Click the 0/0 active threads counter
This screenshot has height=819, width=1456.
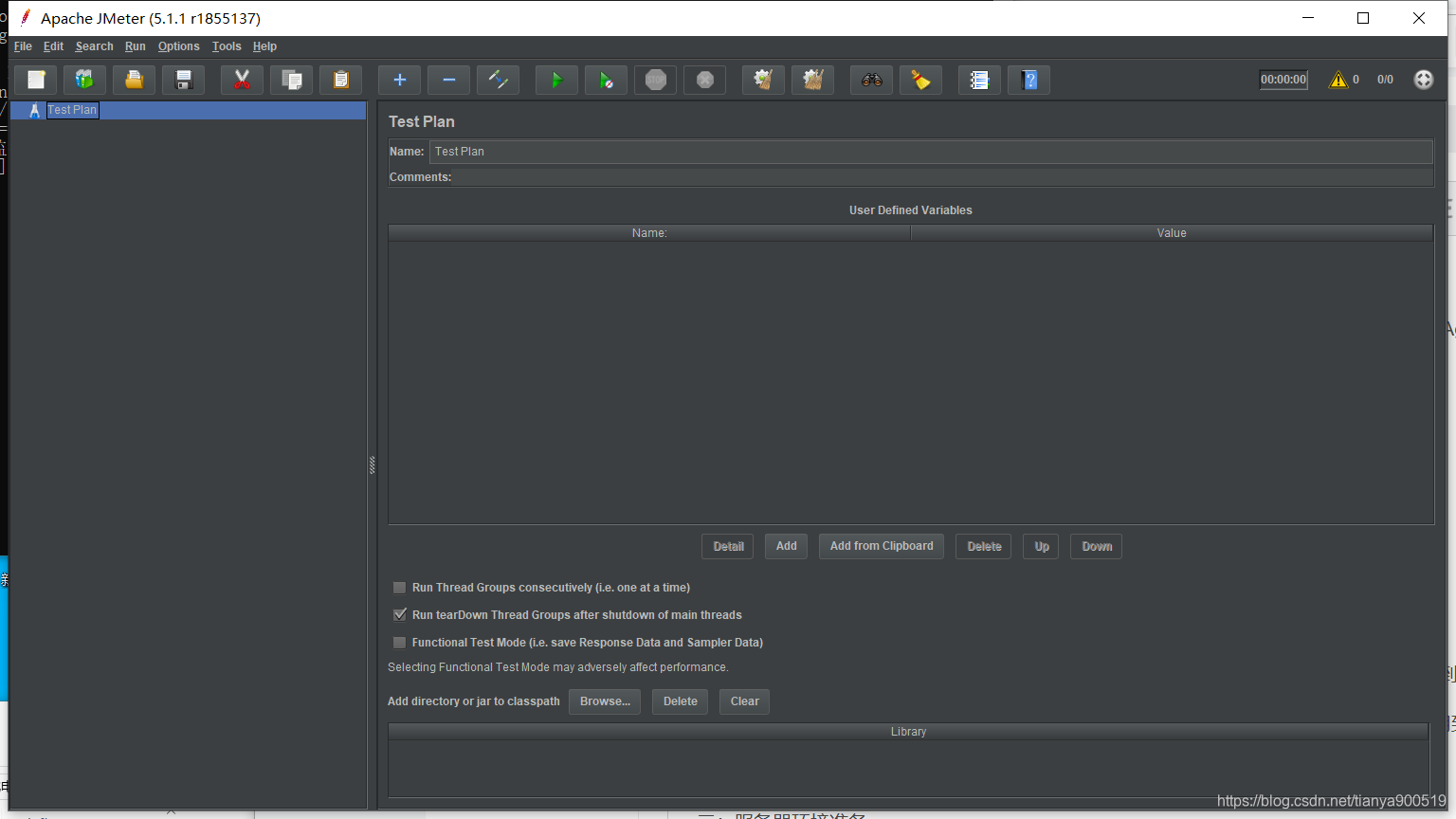[1385, 80]
